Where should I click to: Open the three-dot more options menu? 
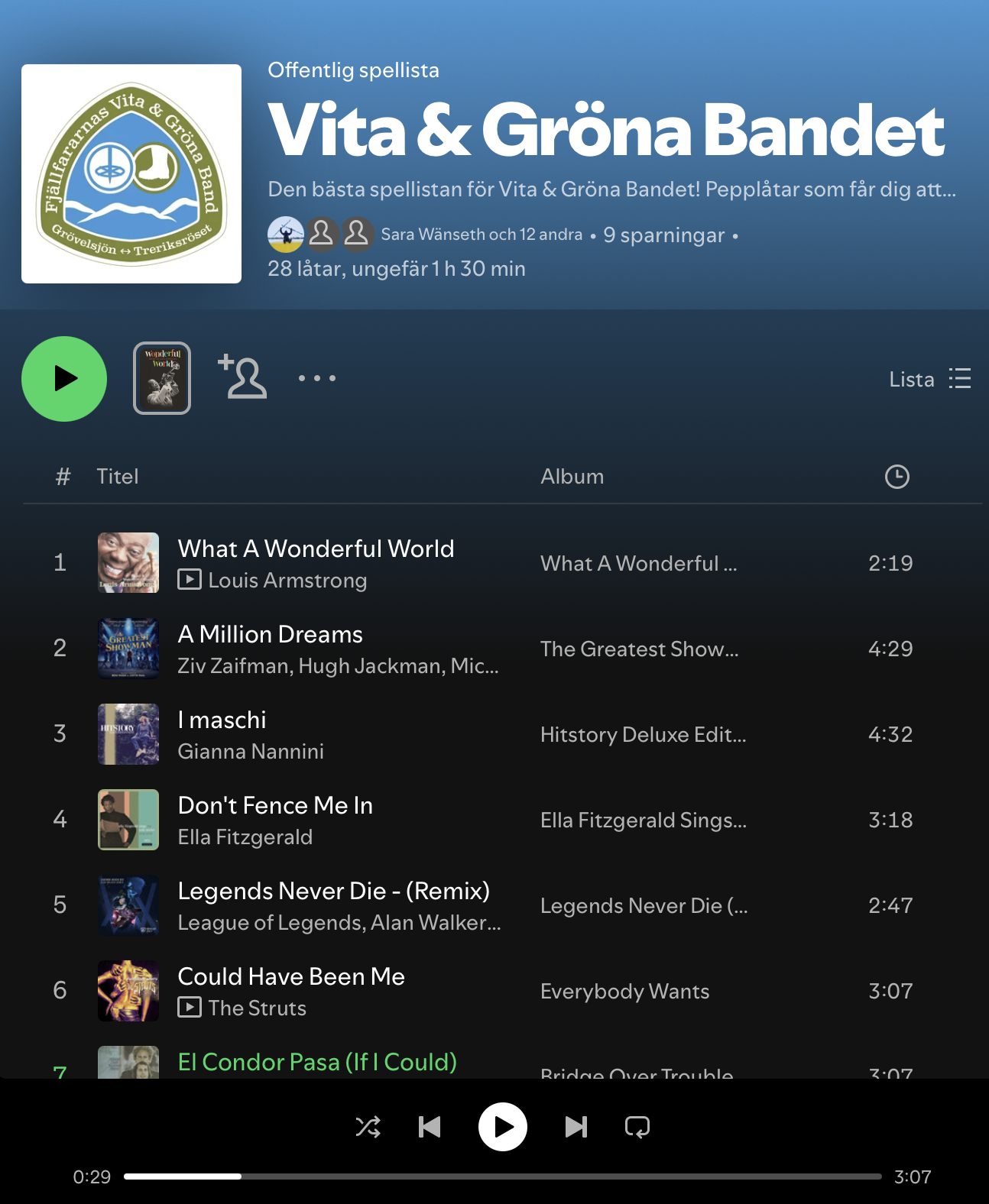(316, 378)
